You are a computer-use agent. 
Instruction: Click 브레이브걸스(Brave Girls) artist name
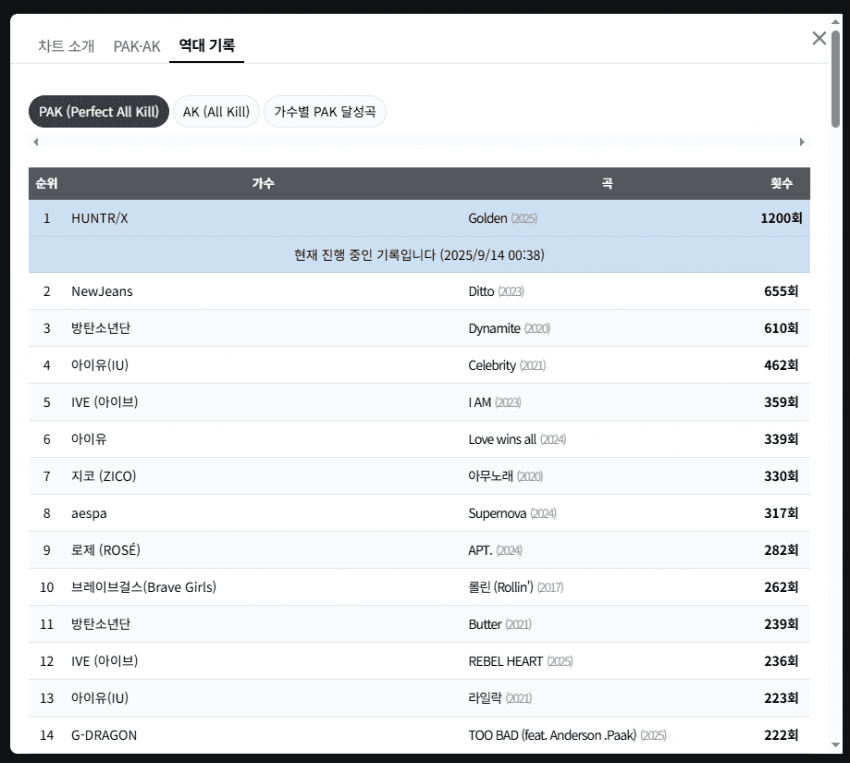point(144,587)
